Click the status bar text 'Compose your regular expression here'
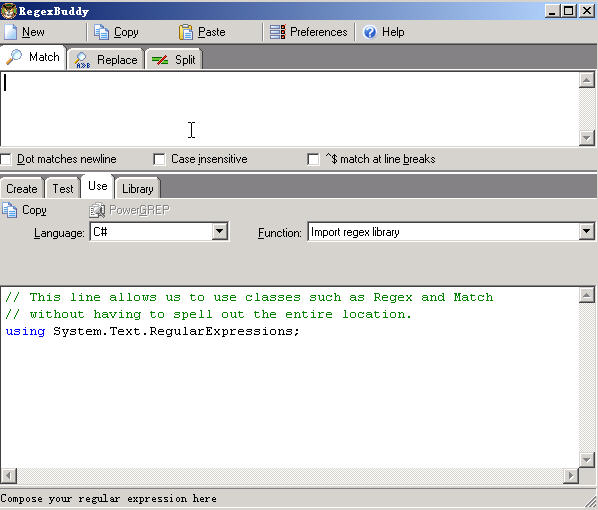This screenshot has width=598, height=510. pyautogui.click(x=108, y=499)
